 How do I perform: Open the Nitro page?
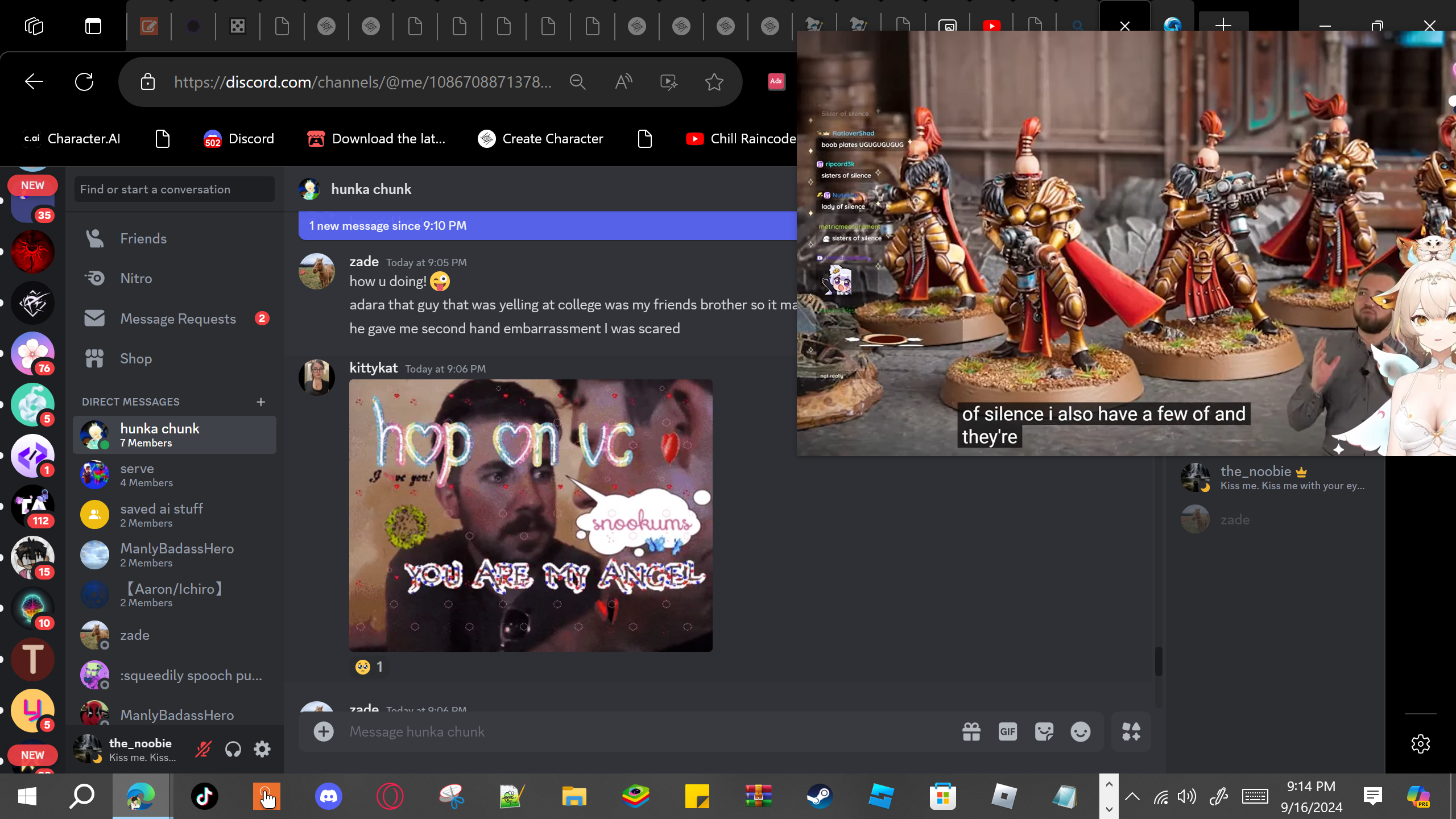coord(175,279)
